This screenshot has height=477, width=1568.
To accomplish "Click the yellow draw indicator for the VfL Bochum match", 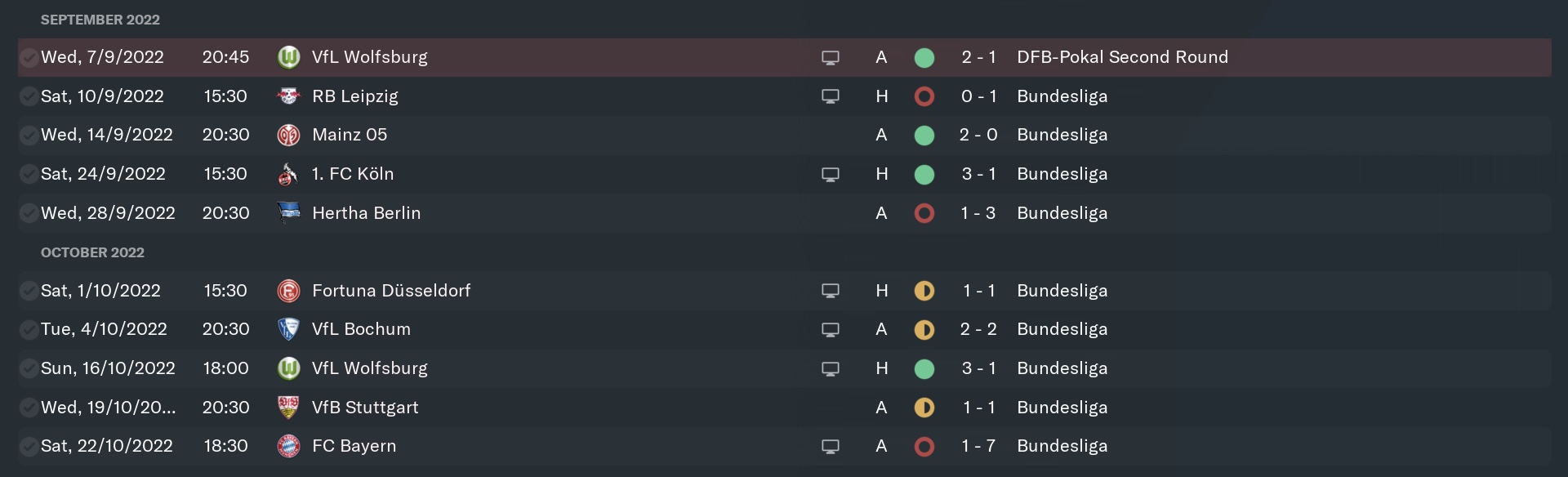I will coord(924,329).
